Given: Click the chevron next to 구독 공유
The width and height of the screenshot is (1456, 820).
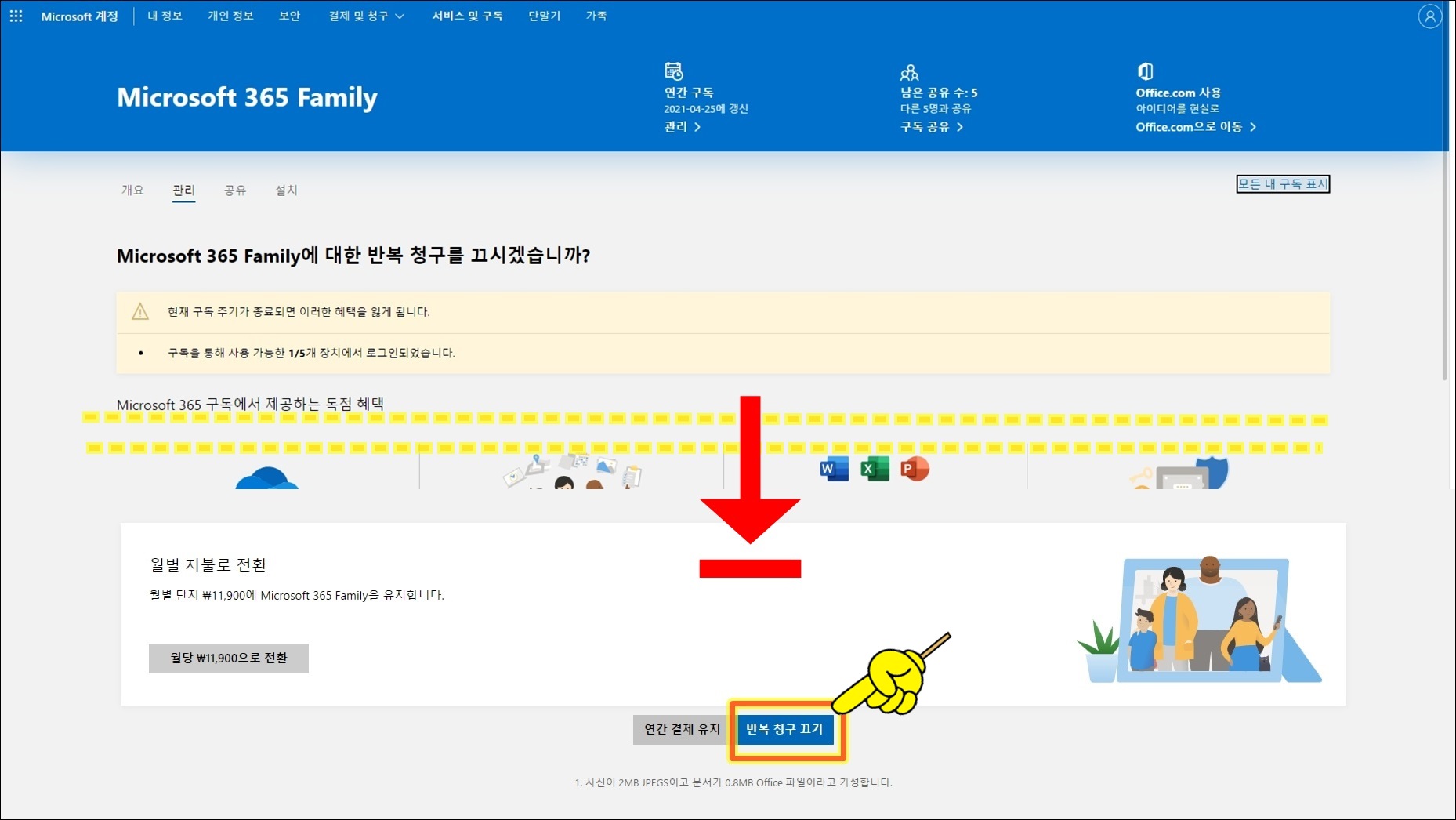Looking at the screenshot, I should (x=959, y=127).
